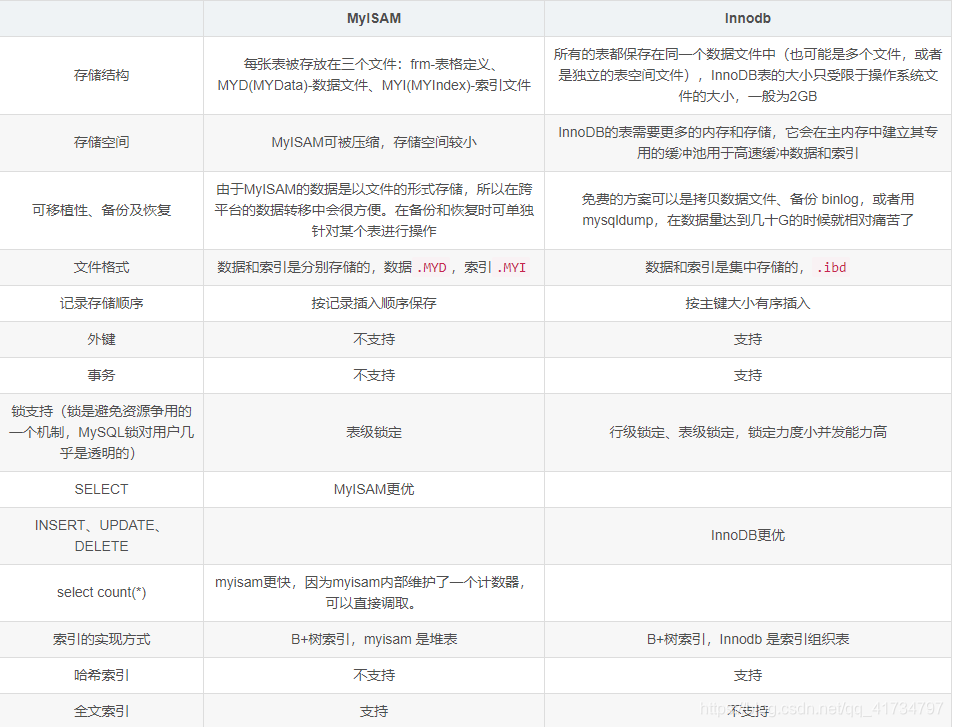Click Innodb 支持 in 事务 row

pyautogui.click(x=748, y=375)
